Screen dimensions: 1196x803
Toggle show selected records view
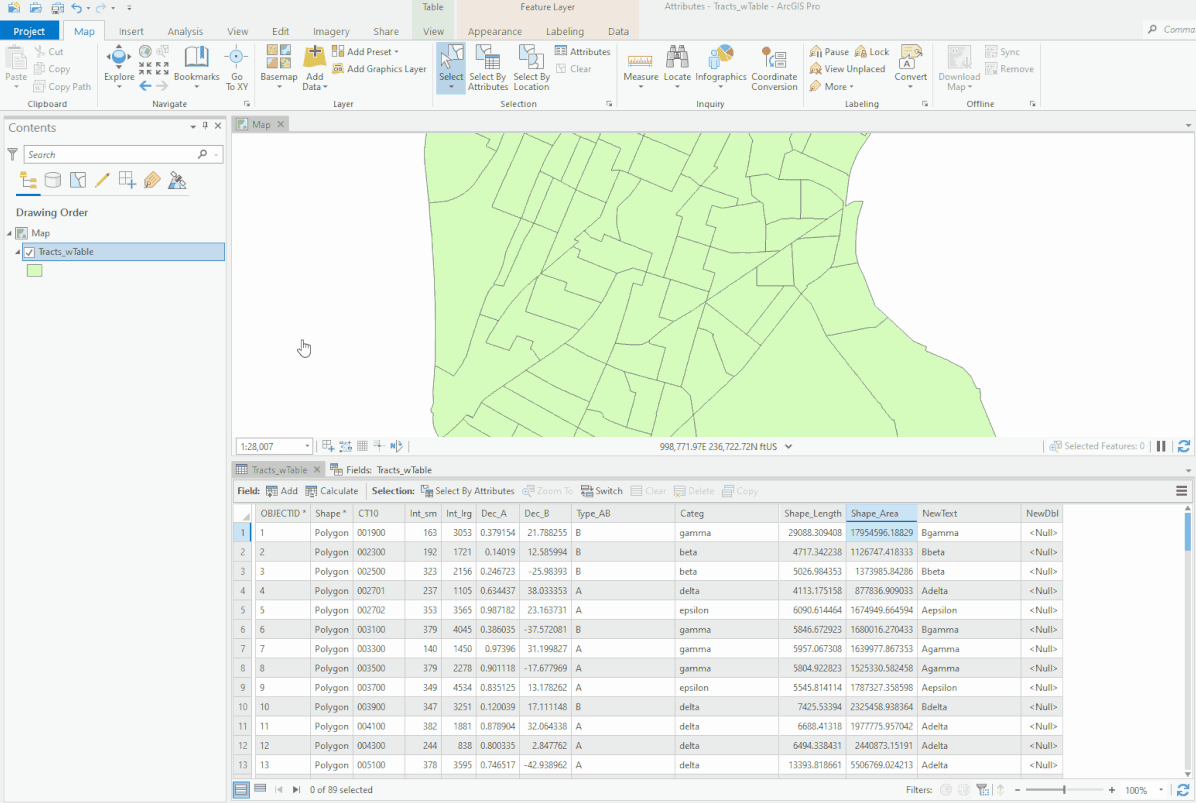260,789
